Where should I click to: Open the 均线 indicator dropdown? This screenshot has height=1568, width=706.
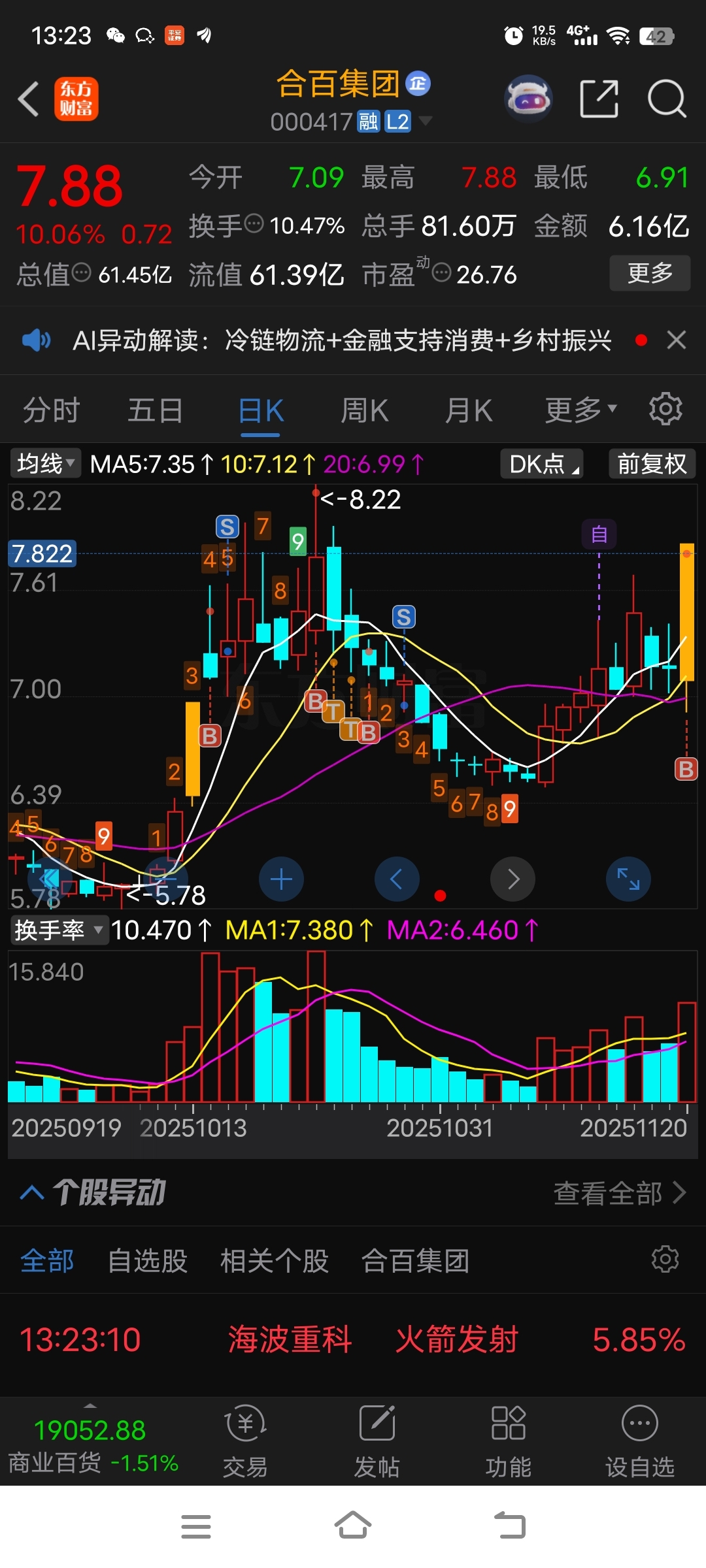click(45, 464)
